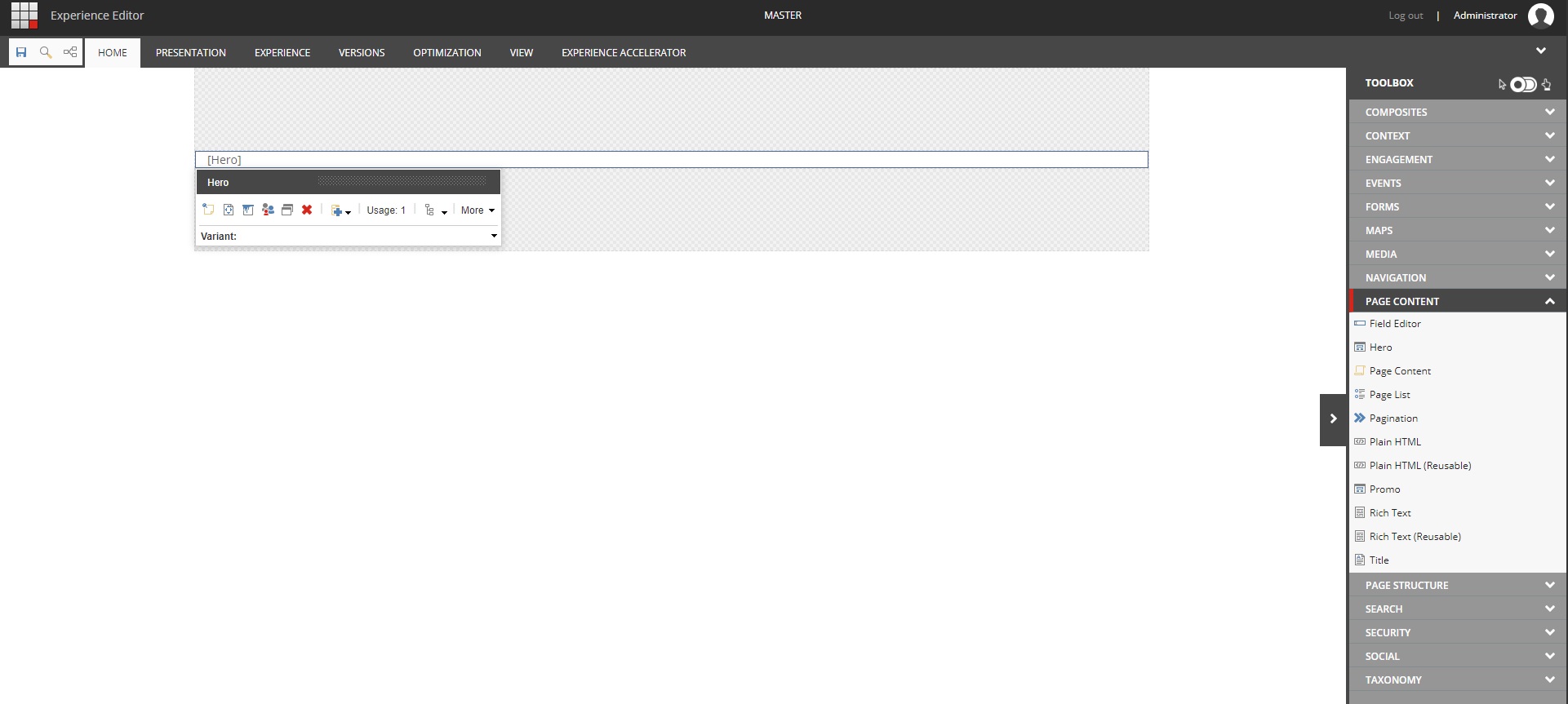Expand the Social toolbox section
The image size is (1568, 704).
pos(1457,656)
